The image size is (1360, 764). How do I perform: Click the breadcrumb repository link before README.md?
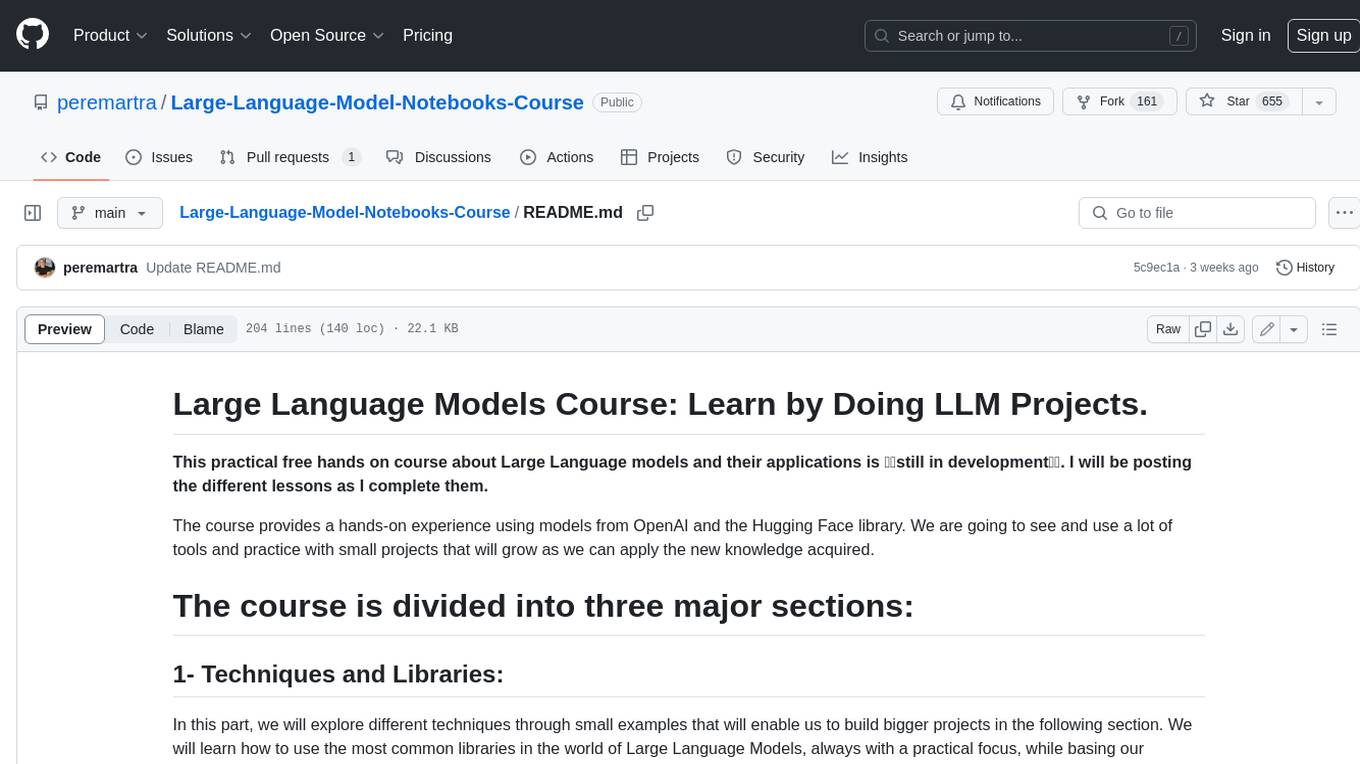(344, 213)
